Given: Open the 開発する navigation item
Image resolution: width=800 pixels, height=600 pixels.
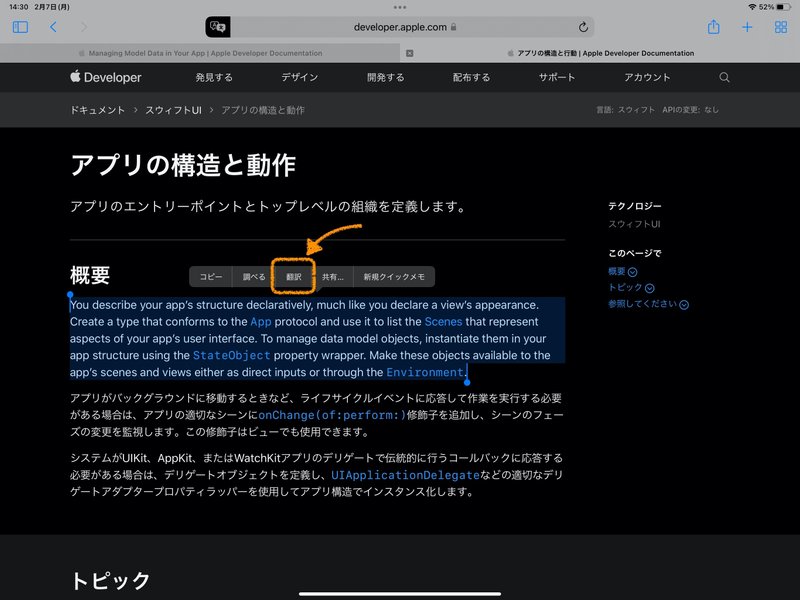Looking at the screenshot, I should [386, 78].
